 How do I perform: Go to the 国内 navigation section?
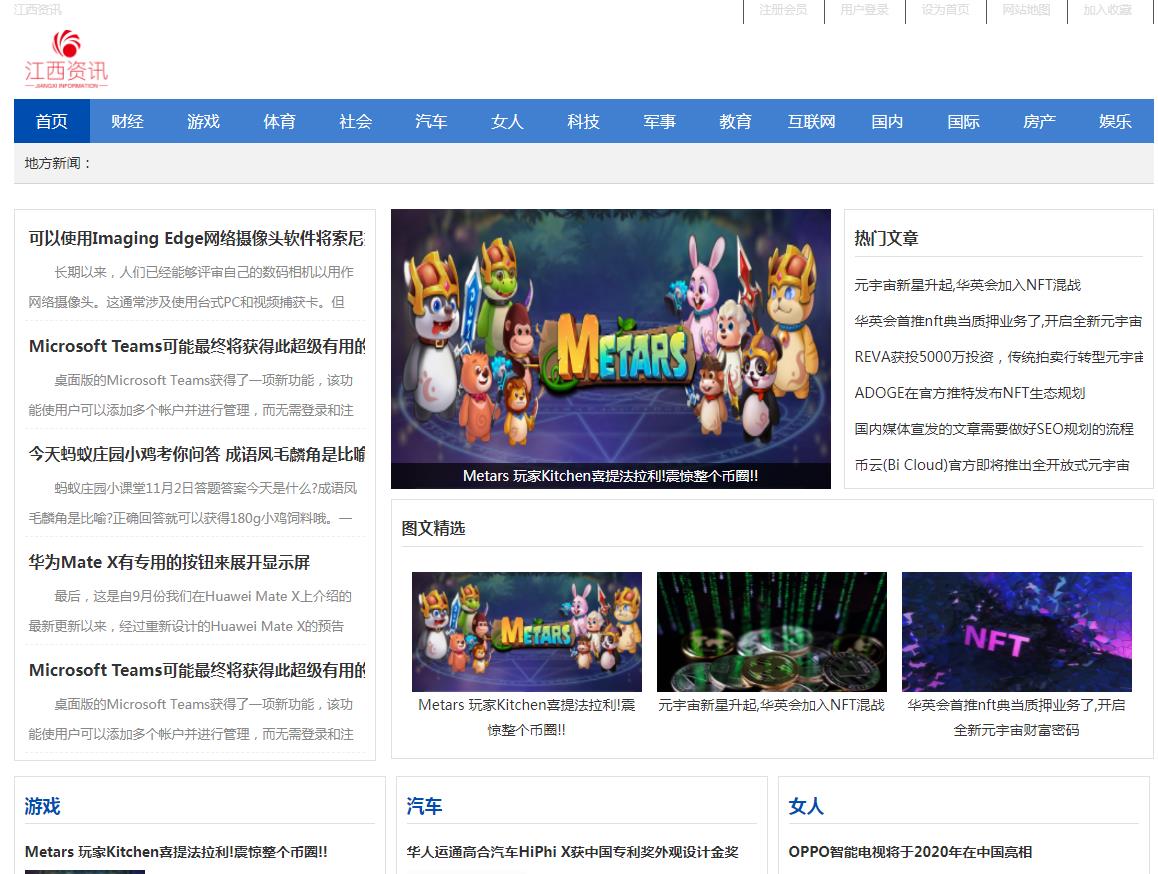pos(888,121)
